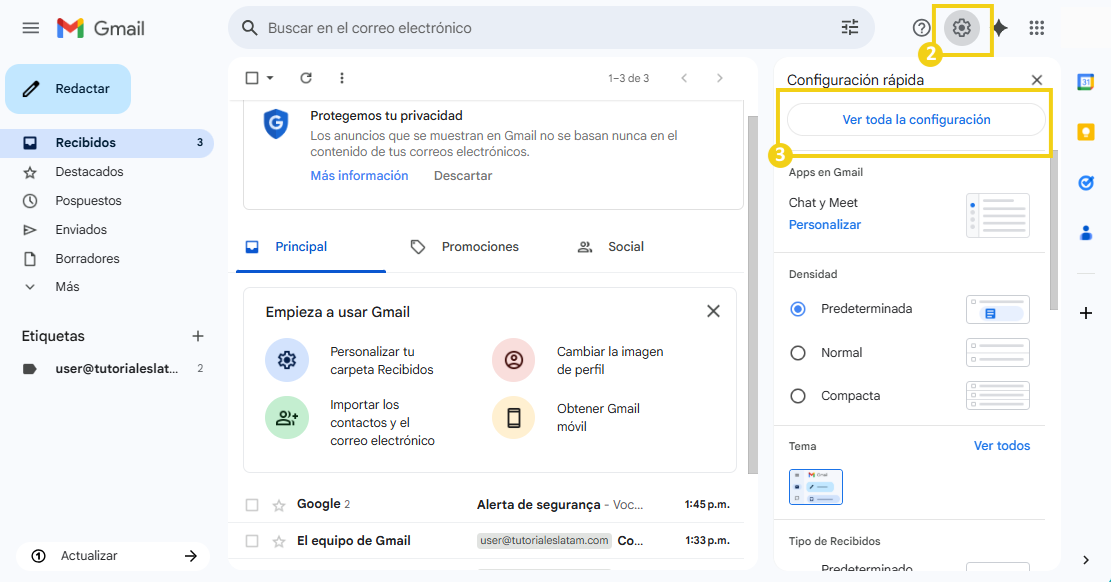
Task: Close the Configuración rápida panel
Action: [1037, 80]
